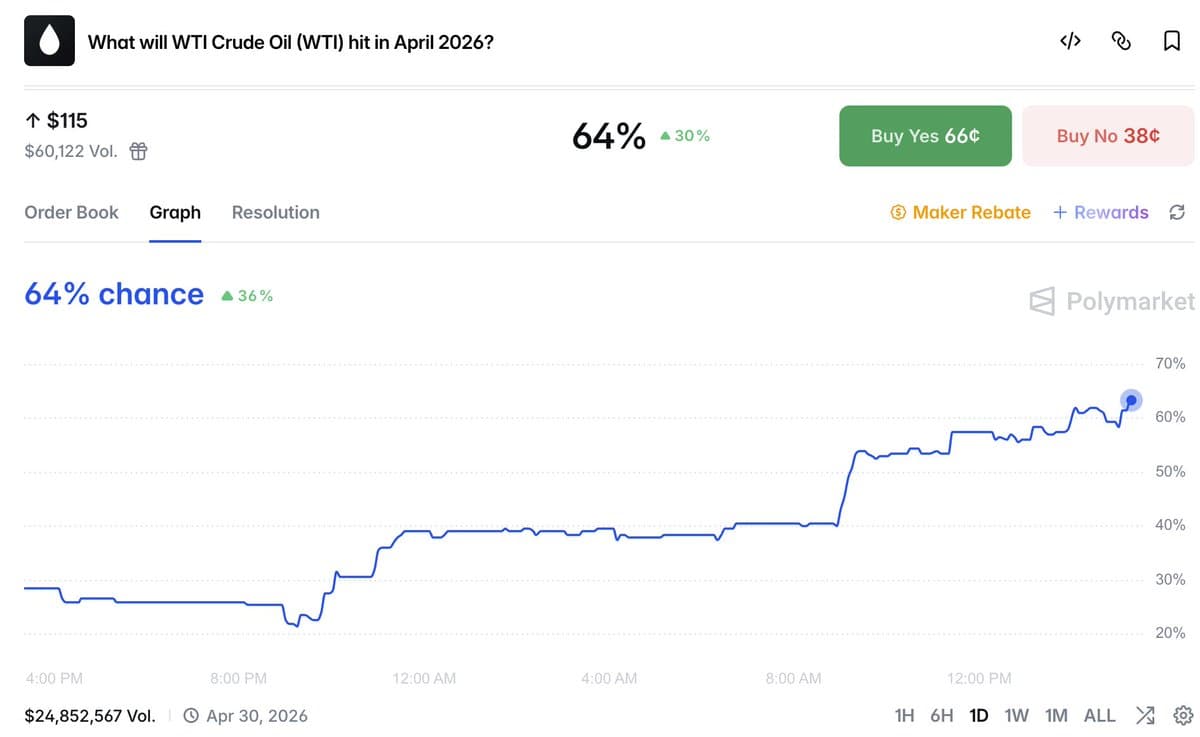Open the Order Book tab
This screenshot has height=737, width=1200.
(71, 212)
